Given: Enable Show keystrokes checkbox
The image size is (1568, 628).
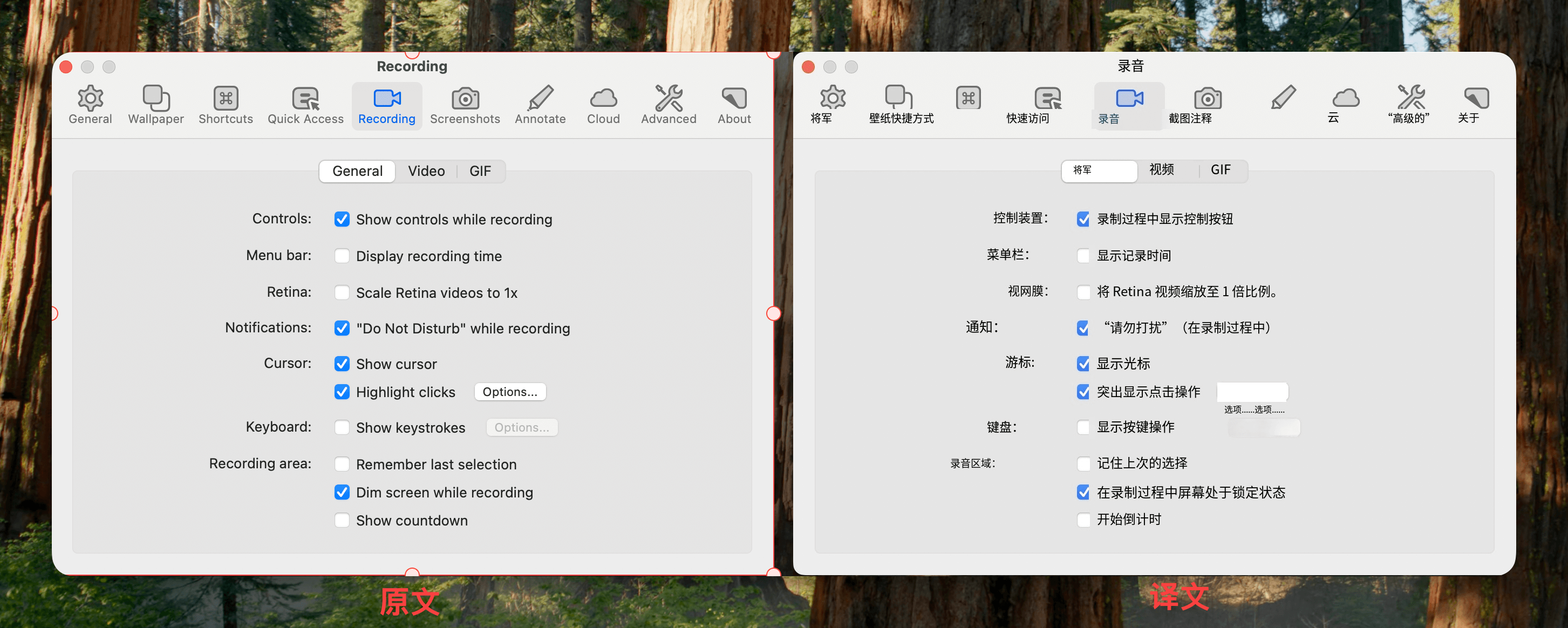Looking at the screenshot, I should (342, 427).
